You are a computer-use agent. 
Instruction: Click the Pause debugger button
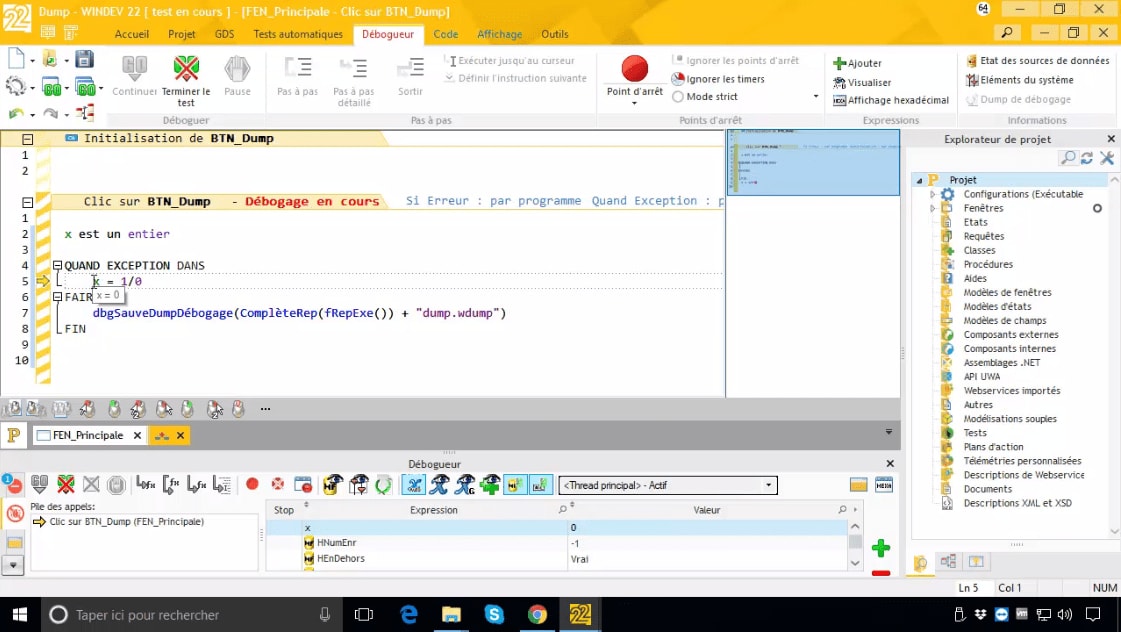pyautogui.click(x=237, y=76)
